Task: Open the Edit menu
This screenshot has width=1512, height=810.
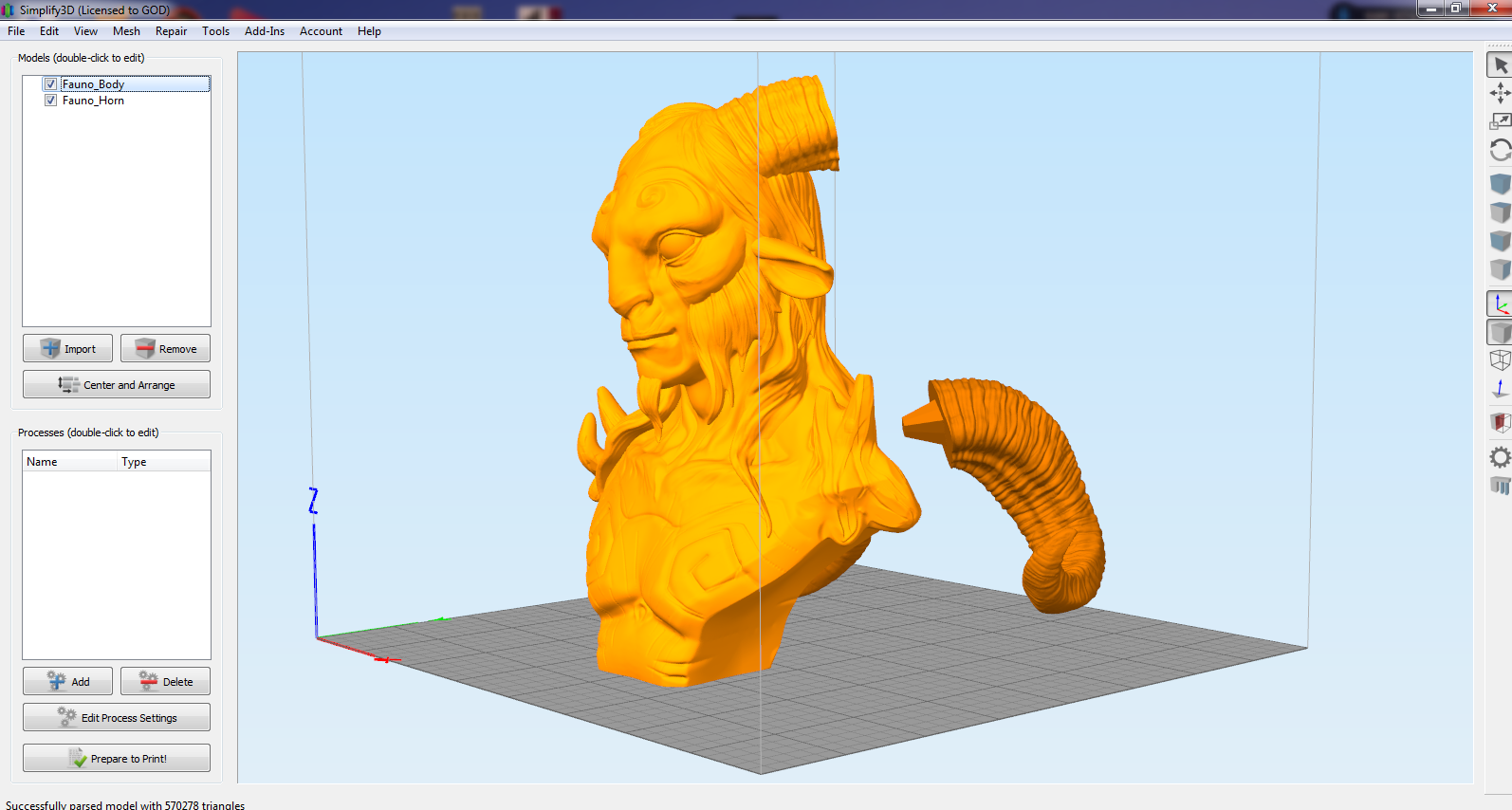Action: pos(49,31)
